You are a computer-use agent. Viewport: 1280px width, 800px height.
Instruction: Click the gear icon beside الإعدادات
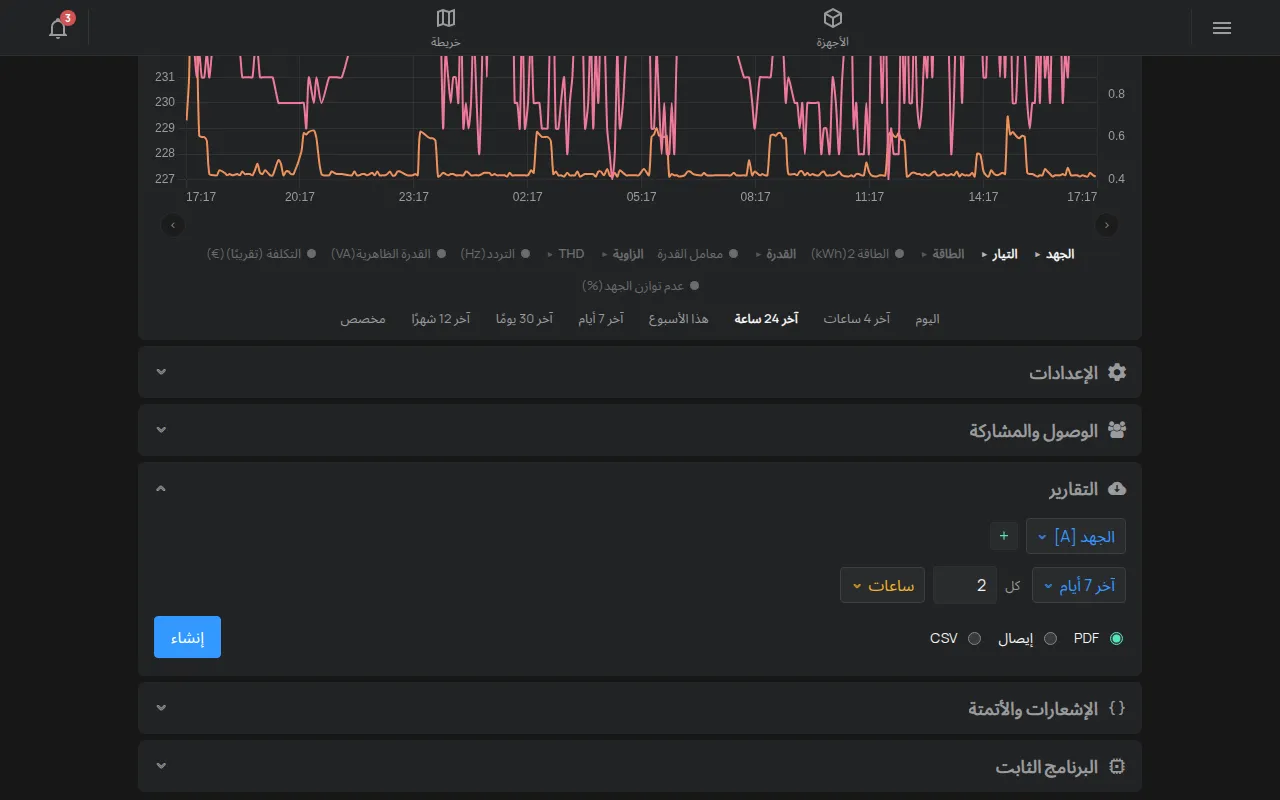pyautogui.click(x=1117, y=372)
